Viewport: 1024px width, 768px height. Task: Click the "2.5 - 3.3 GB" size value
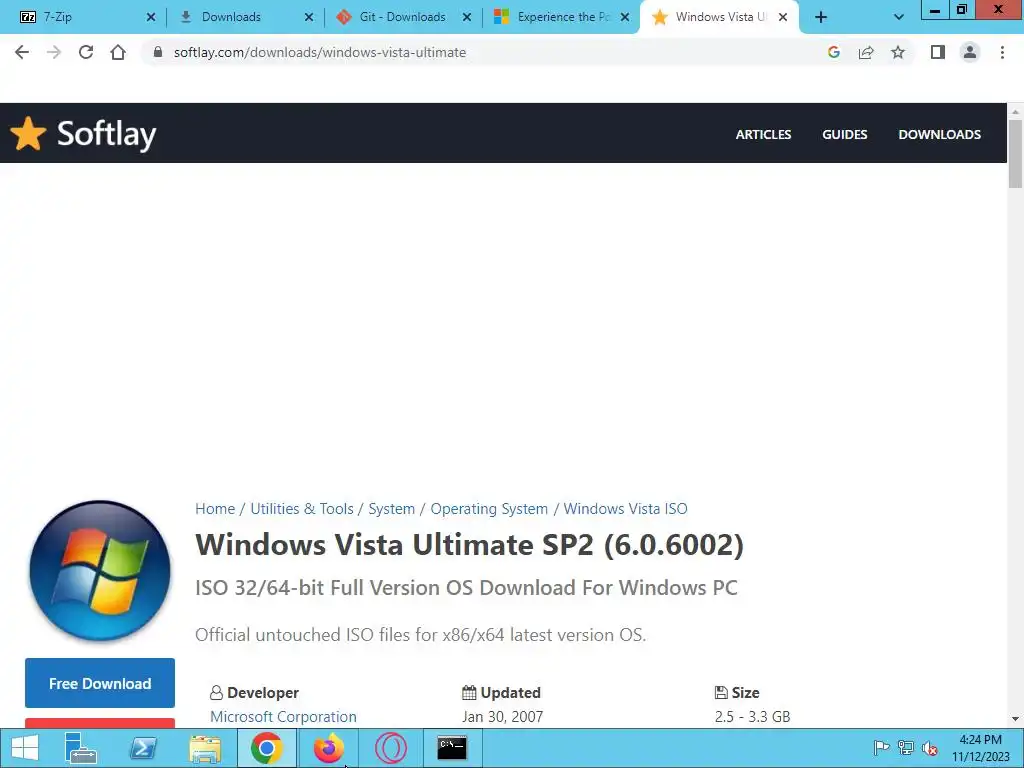752,717
